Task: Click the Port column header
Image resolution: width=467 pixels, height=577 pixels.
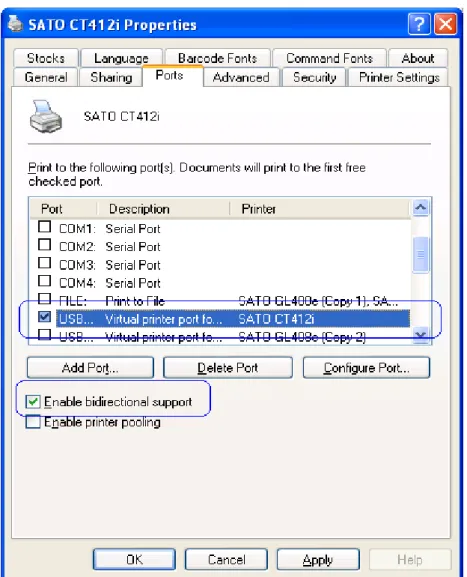Action: [63, 209]
